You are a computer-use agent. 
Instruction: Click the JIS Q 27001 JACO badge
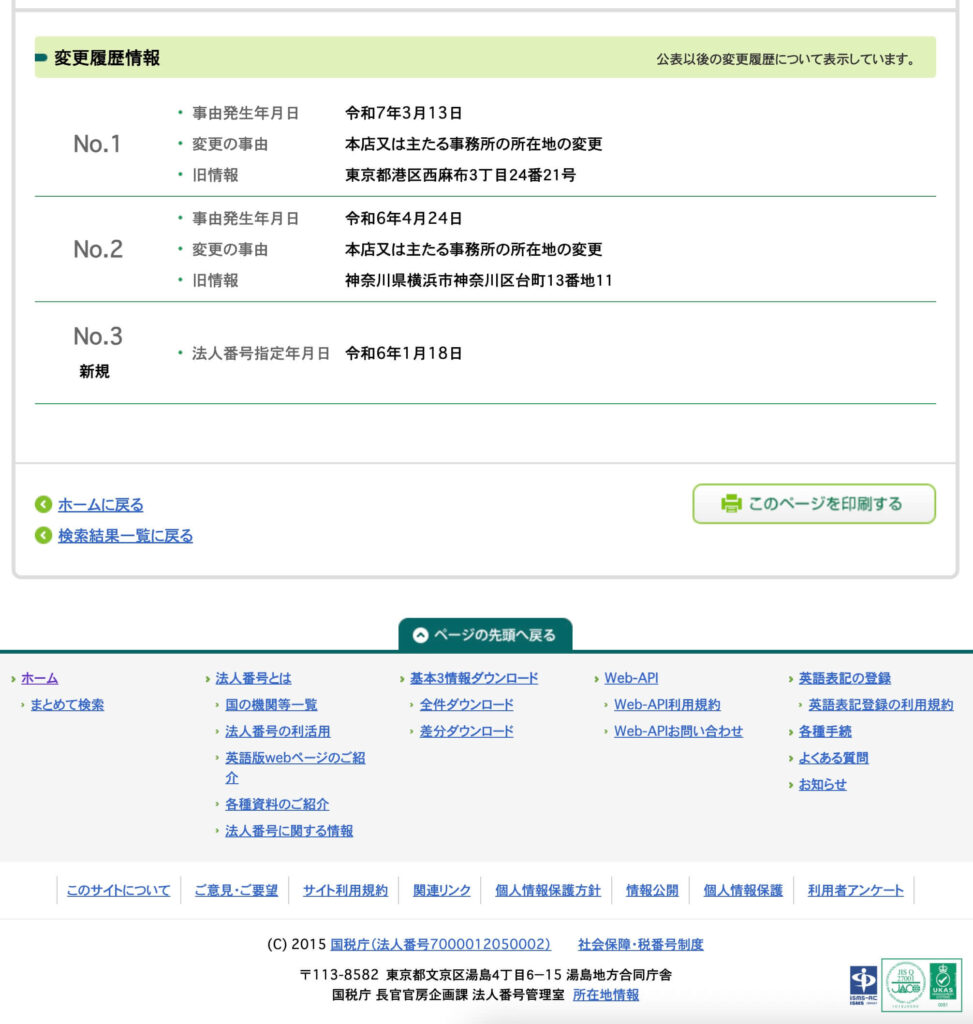coord(904,984)
